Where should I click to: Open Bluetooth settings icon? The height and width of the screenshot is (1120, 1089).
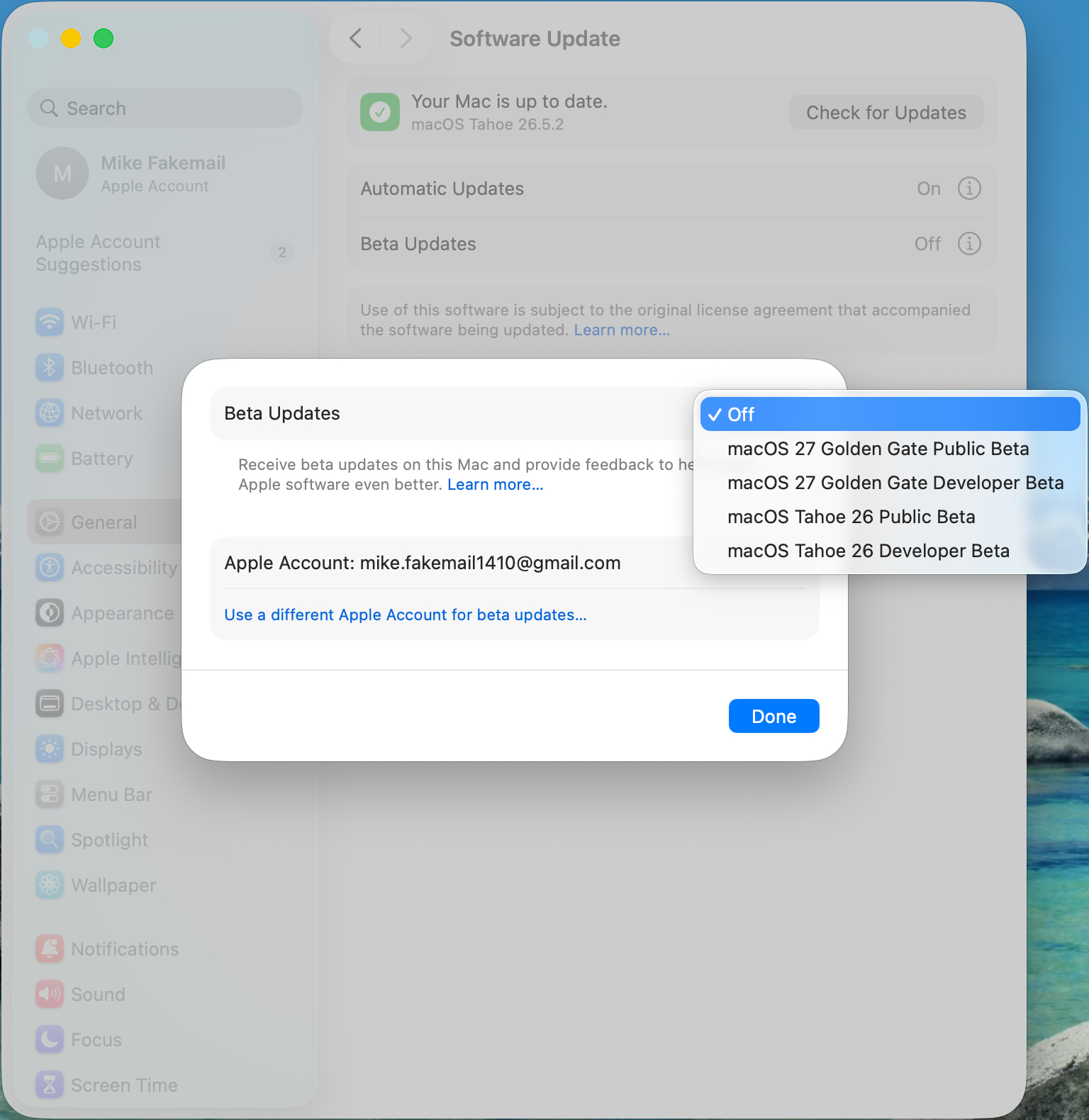click(50, 368)
